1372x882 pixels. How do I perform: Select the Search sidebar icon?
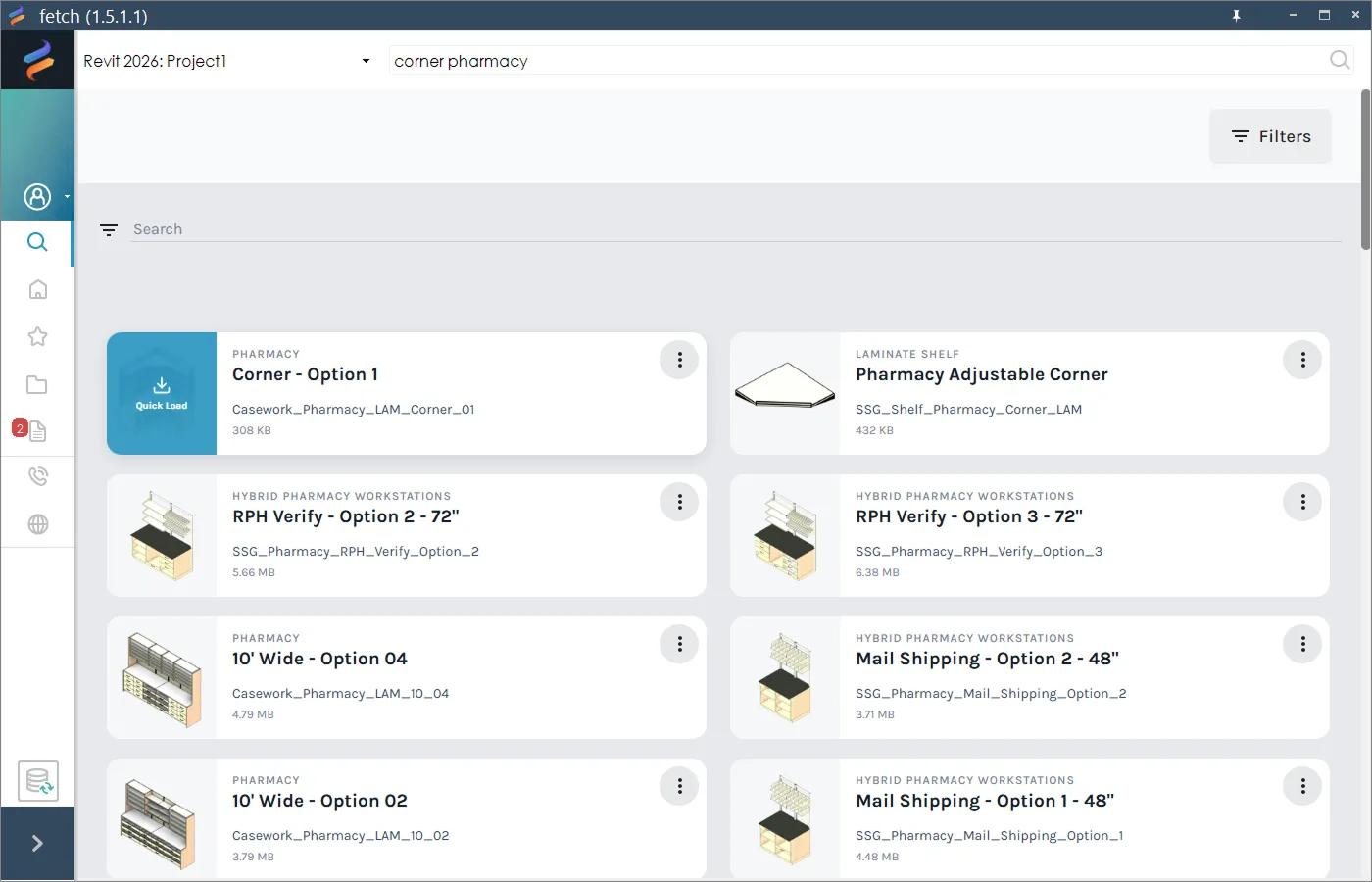[x=37, y=242]
